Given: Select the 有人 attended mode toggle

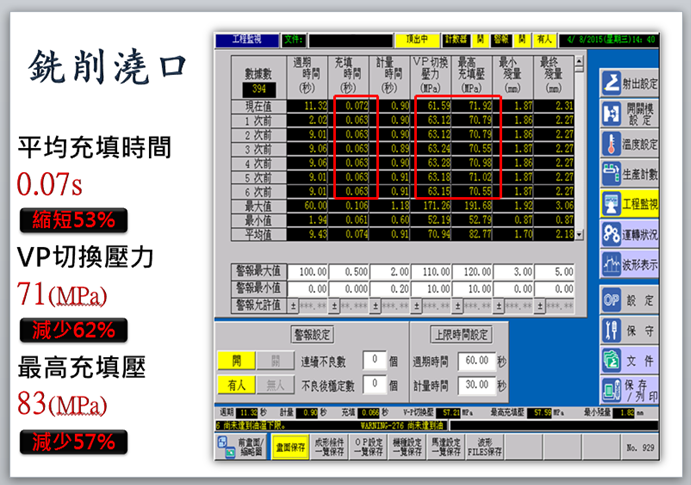Looking at the screenshot, I should click(x=236, y=383).
